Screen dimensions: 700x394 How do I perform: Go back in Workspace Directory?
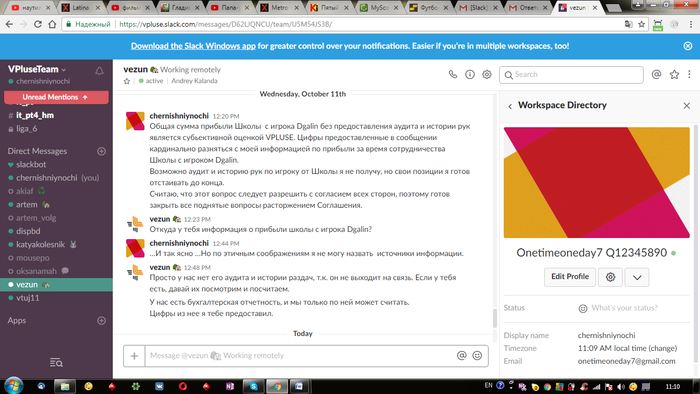[x=510, y=106]
